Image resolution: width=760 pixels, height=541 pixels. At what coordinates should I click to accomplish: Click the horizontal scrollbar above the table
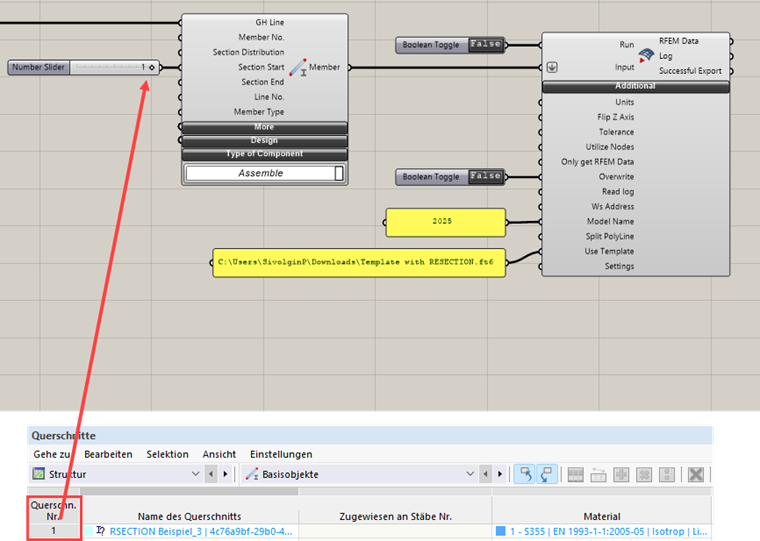(x=189, y=491)
